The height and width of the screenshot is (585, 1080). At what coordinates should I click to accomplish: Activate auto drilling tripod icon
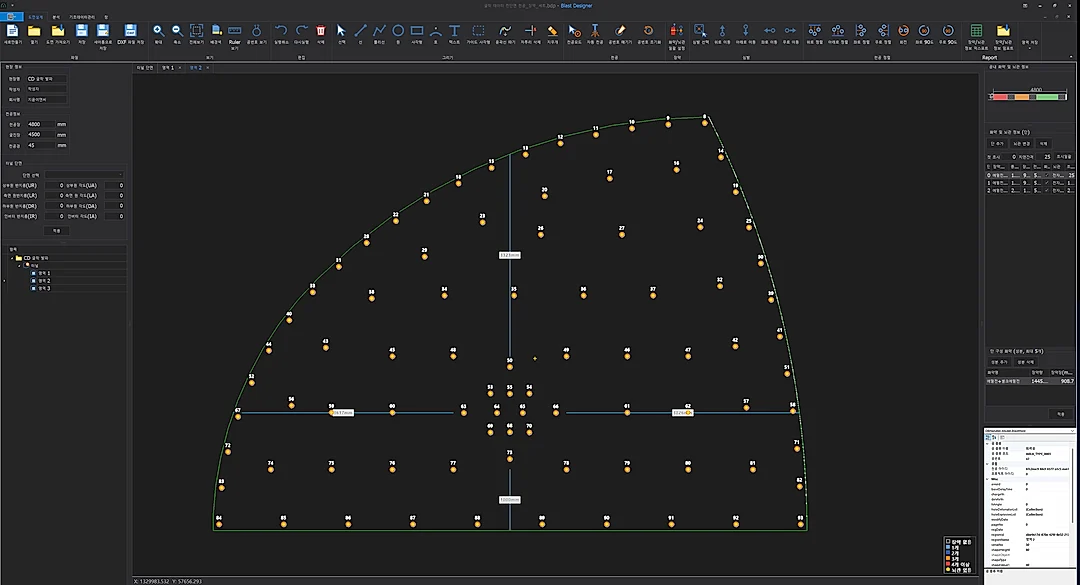(594, 31)
